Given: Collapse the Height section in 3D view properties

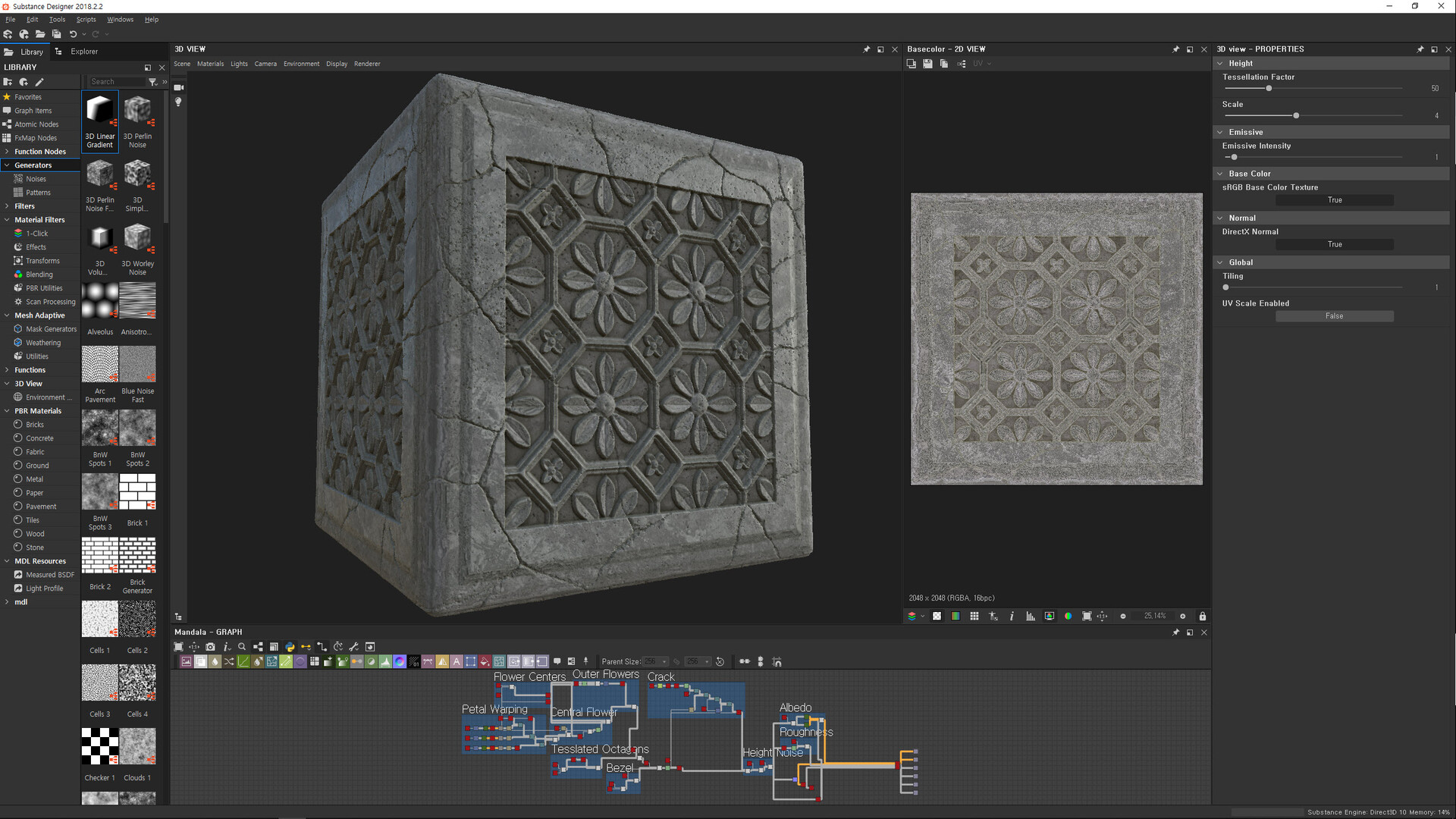Looking at the screenshot, I should (x=1222, y=63).
